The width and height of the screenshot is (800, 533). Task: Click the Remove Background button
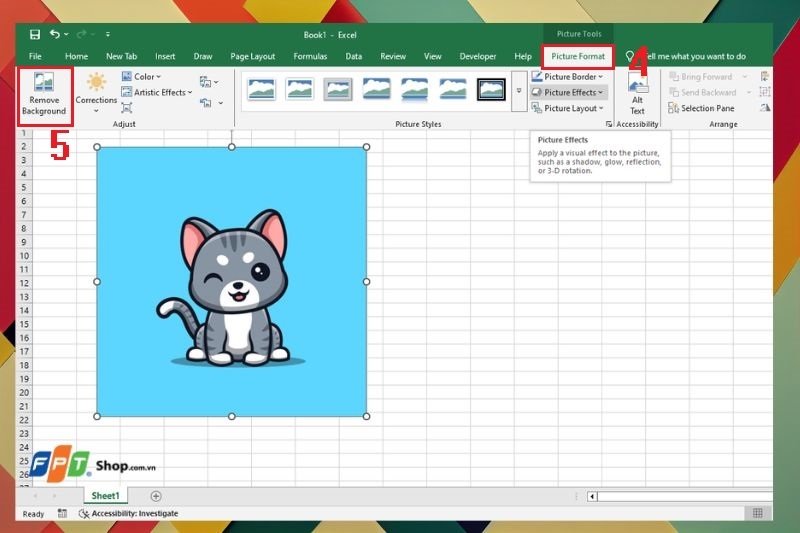point(44,95)
